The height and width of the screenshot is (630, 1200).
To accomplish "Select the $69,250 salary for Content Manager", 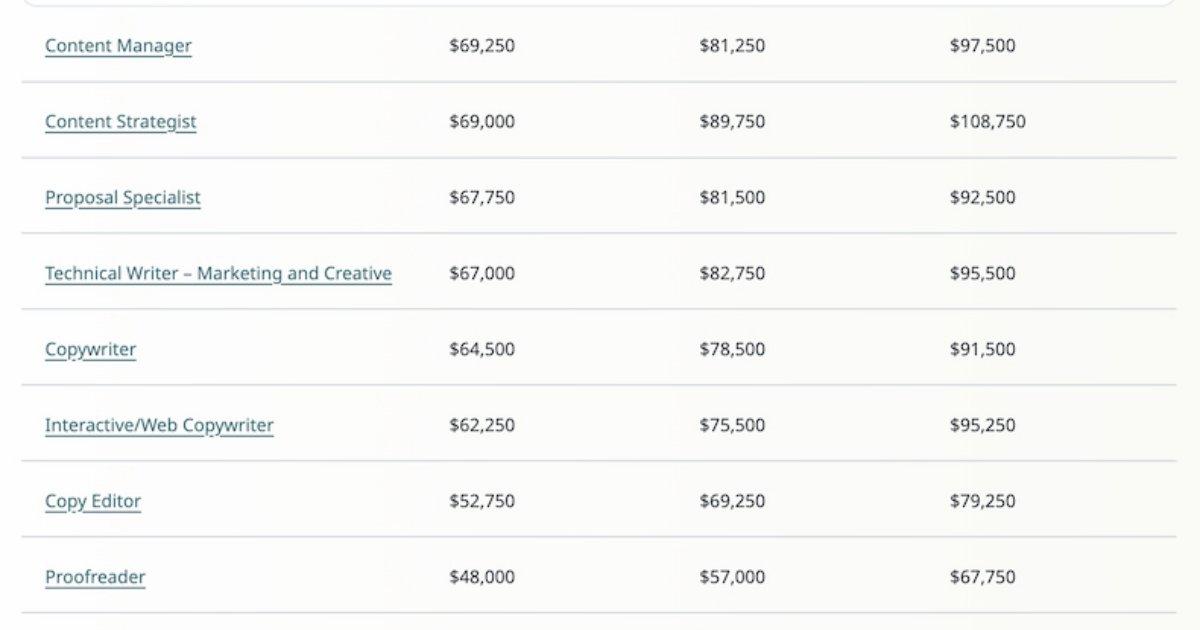I will (x=482, y=46).
